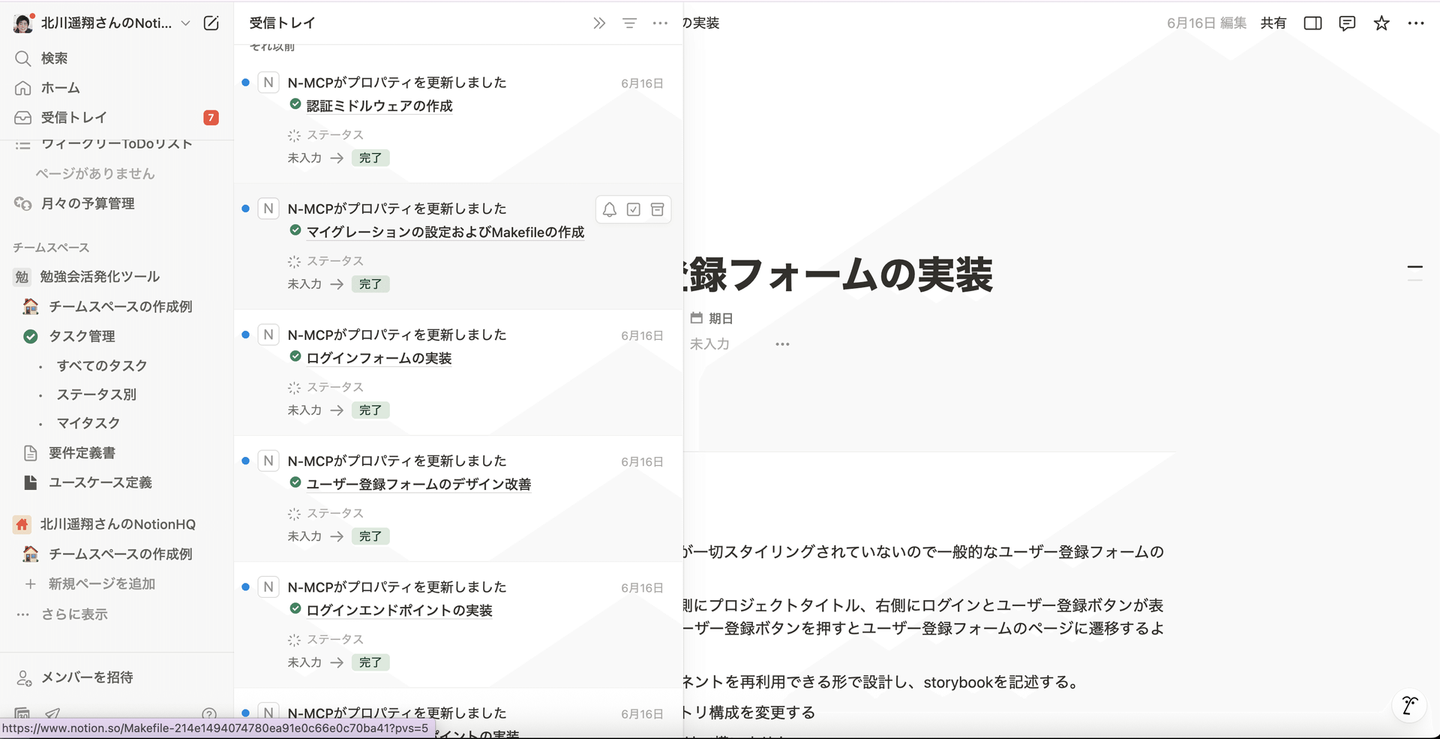Open the page comments icon
1440x739 pixels.
click(x=1347, y=23)
